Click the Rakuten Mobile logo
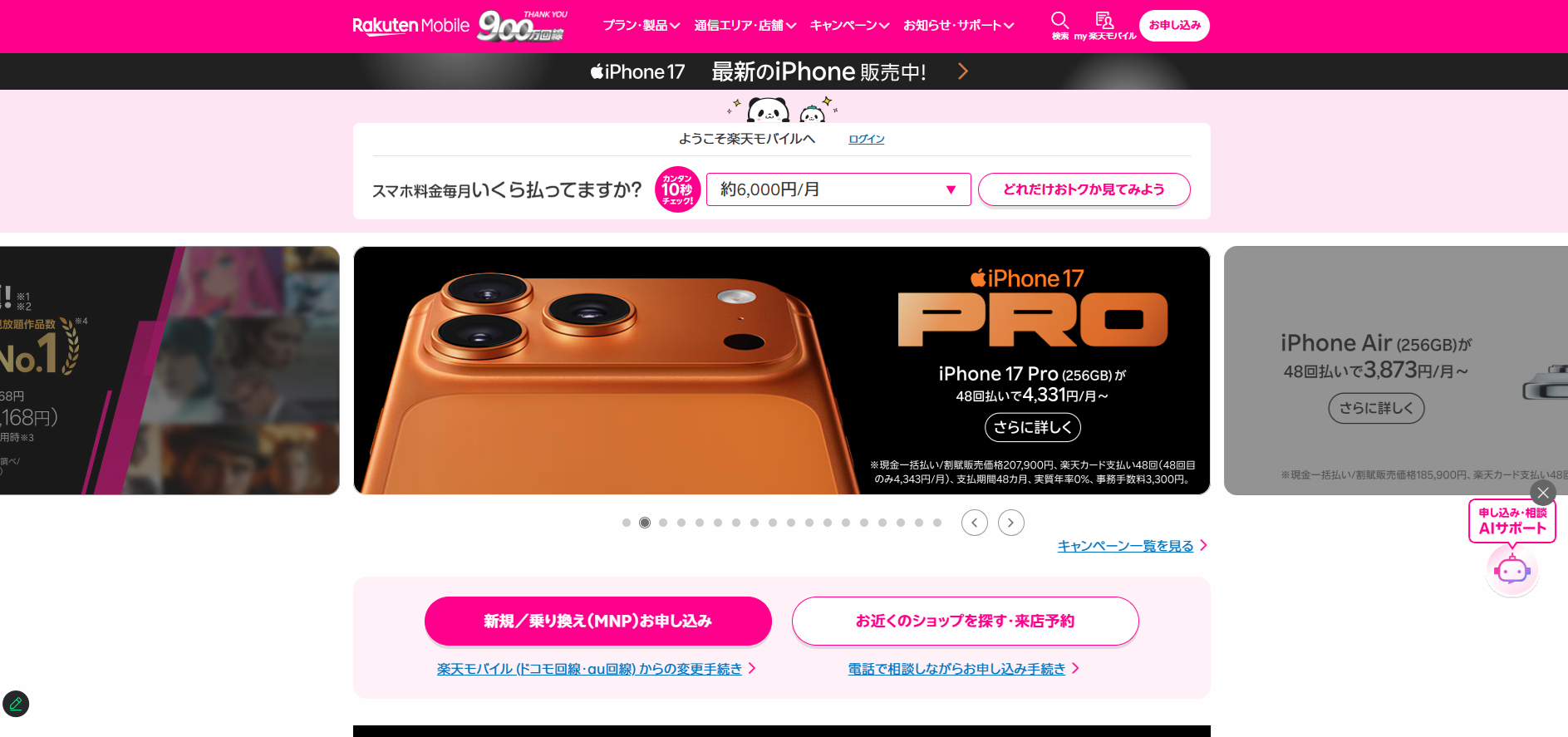This screenshot has height=737, width=1568. (x=410, y=26)
